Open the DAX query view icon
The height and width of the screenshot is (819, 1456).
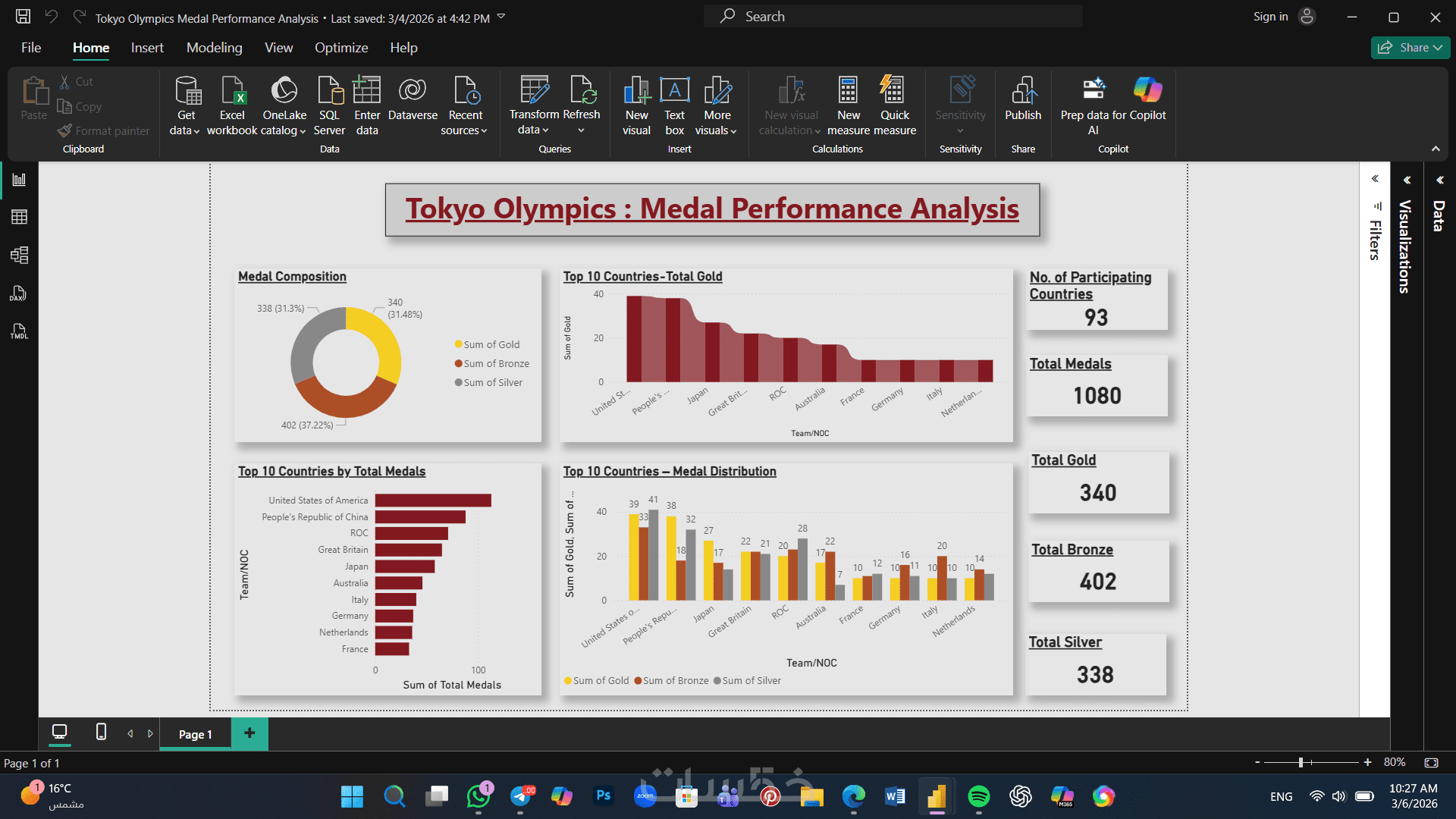point(19,293)
